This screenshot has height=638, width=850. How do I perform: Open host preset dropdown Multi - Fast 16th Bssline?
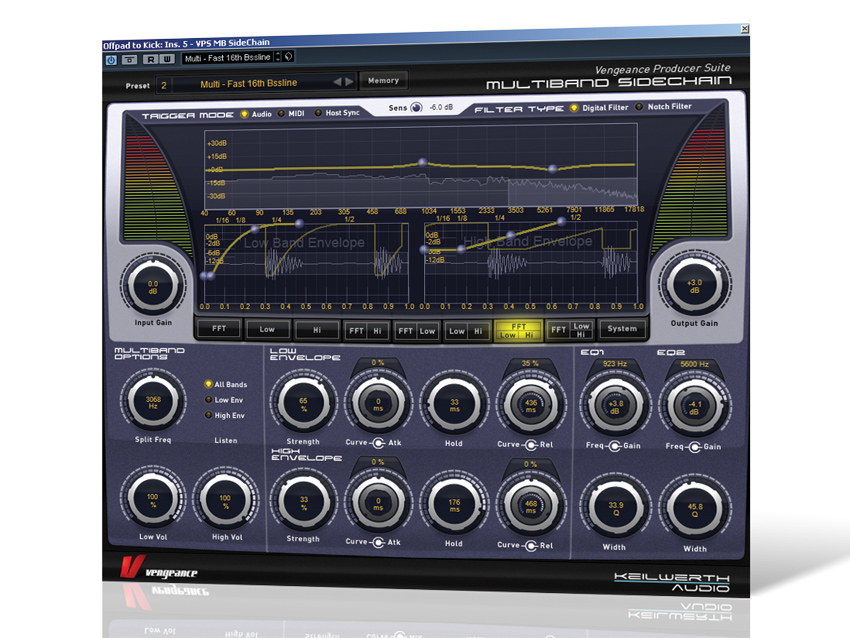[228, 57]
